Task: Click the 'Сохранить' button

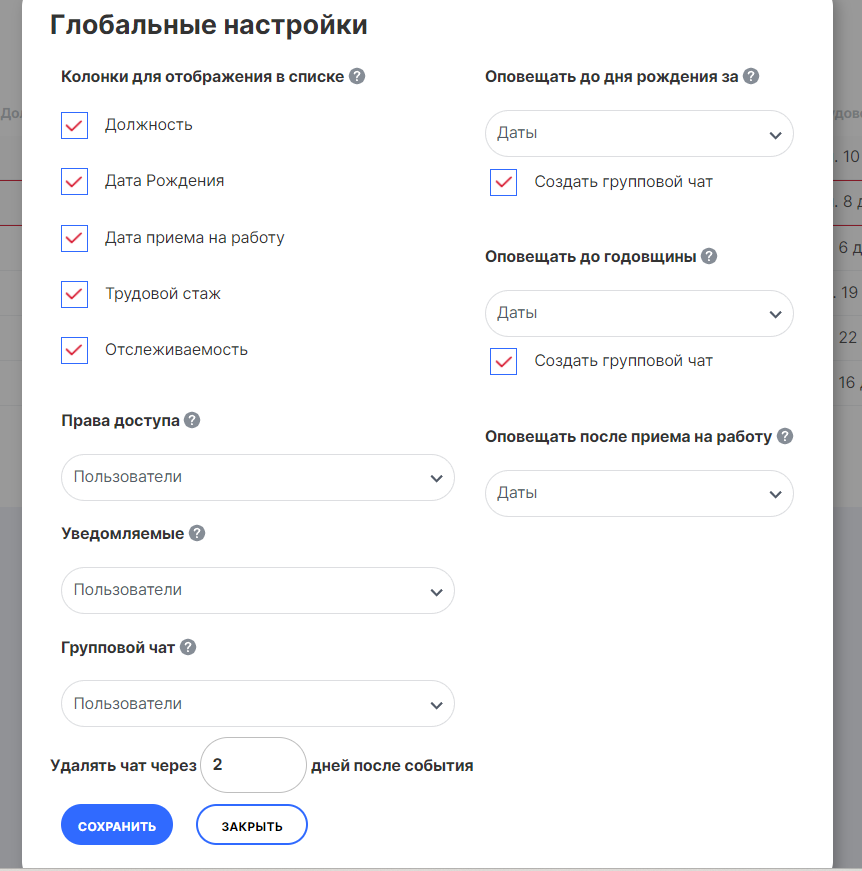Action: [117, 826]
